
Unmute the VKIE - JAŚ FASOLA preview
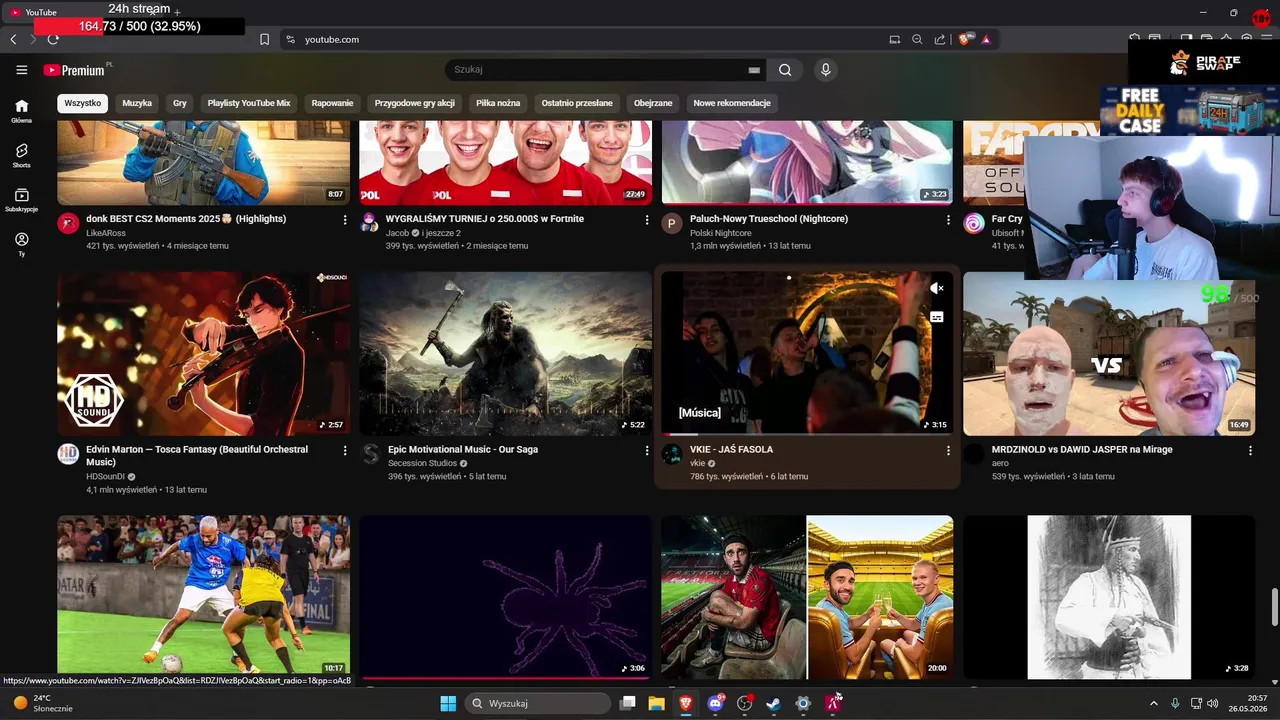[937, 288]
